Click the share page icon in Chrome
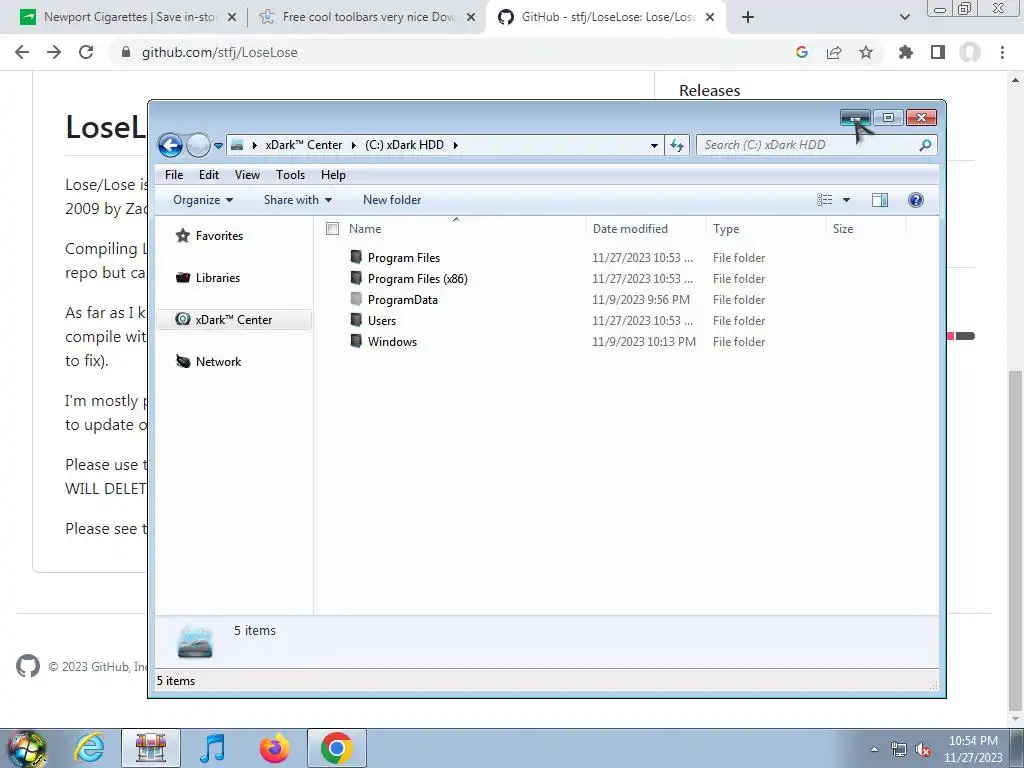 pos(834,52)
